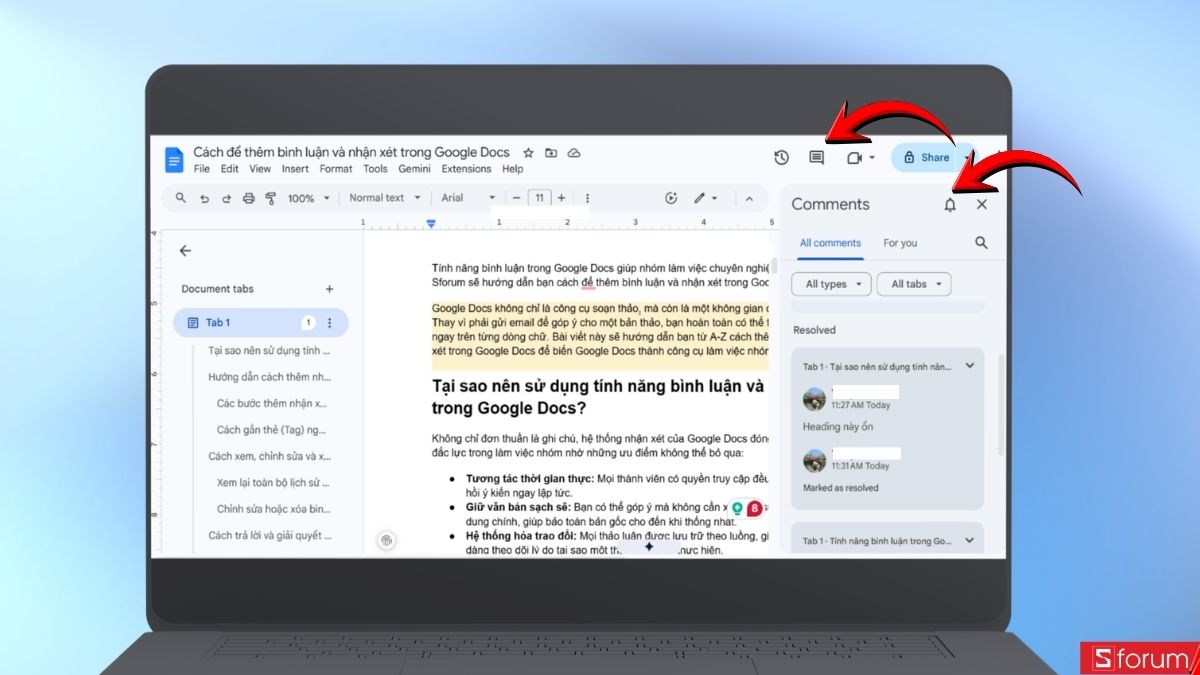
Task: Click the sparkle button at the page bottom
Action: pyautogui.click(x=648, y=547)
